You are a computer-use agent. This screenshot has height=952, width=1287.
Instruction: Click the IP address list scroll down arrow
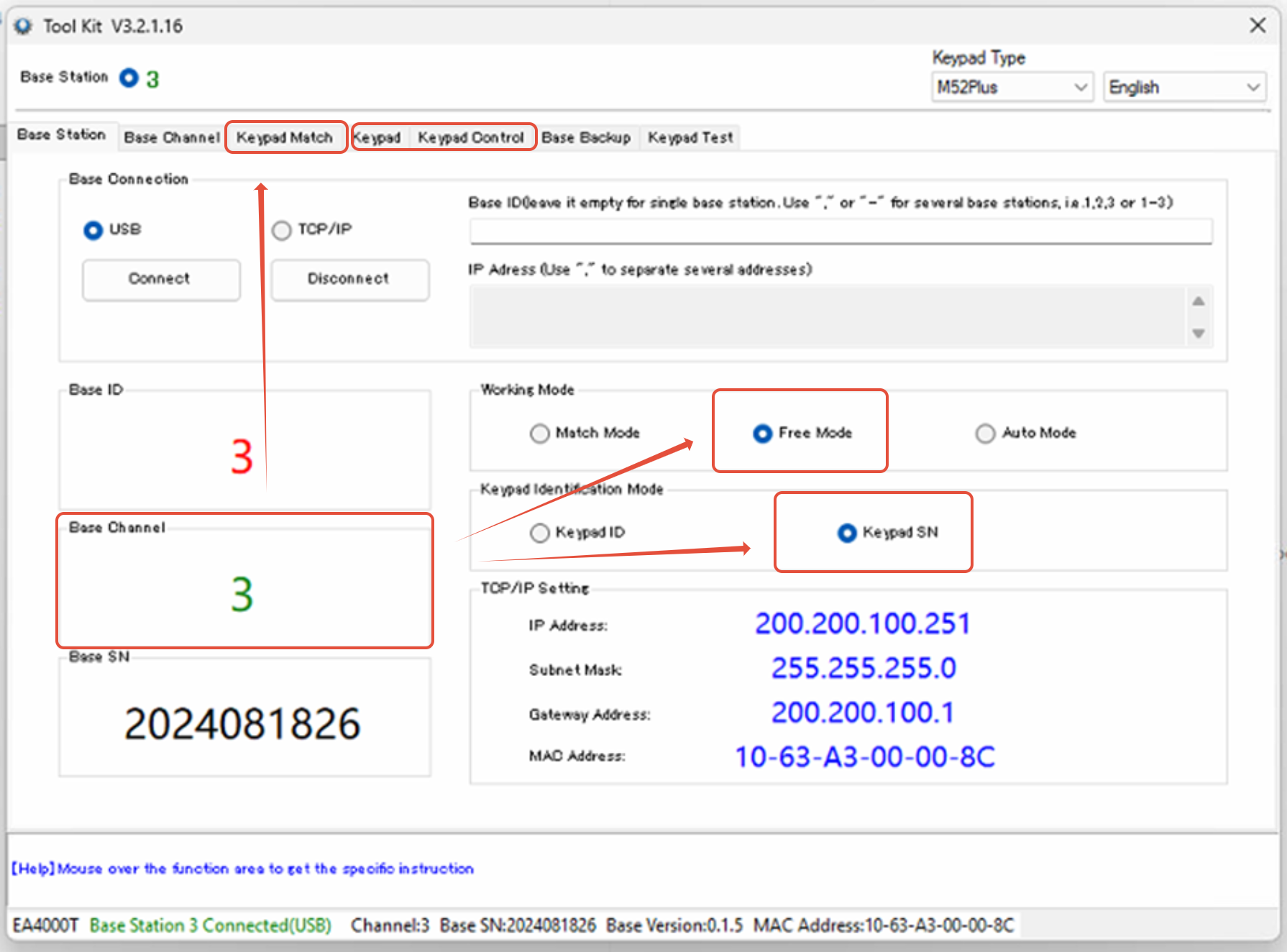pos(1199,333)
